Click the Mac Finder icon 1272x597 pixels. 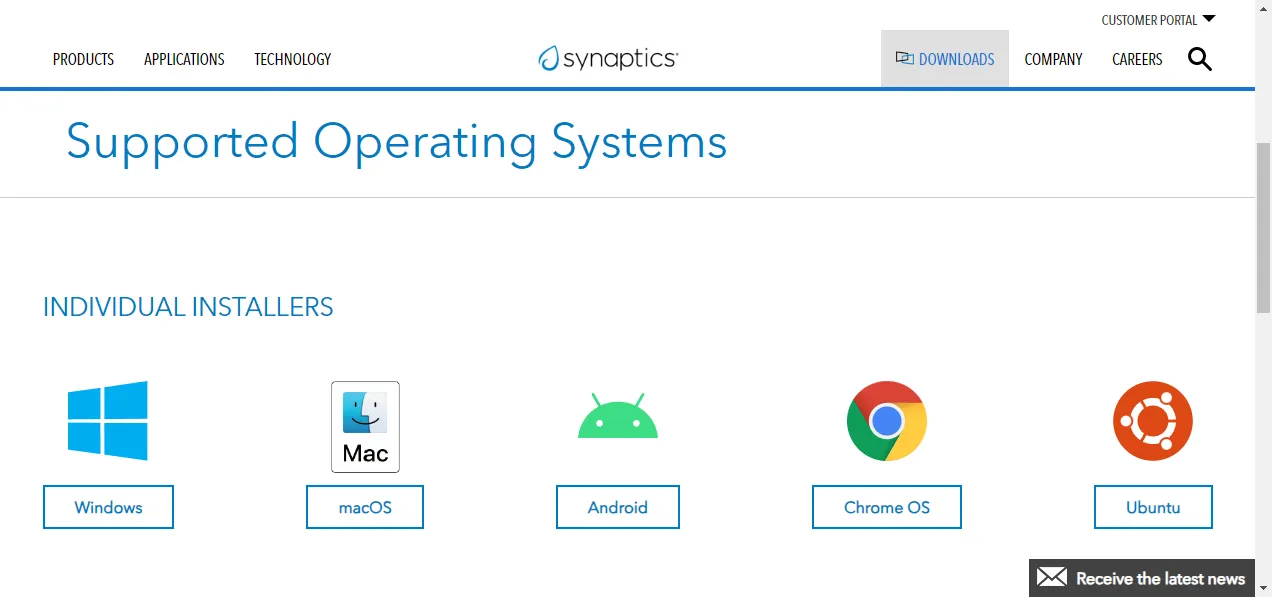coord(365,426)
